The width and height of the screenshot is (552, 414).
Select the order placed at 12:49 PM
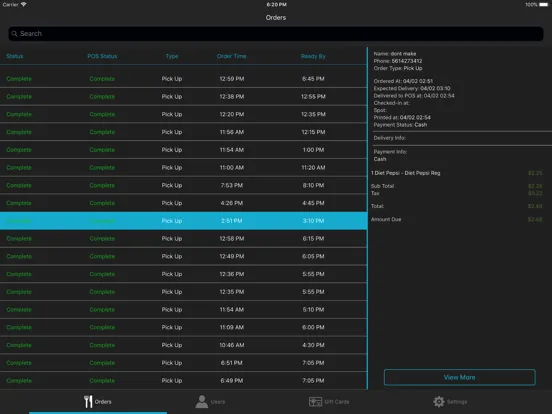(x=183, y=256)
